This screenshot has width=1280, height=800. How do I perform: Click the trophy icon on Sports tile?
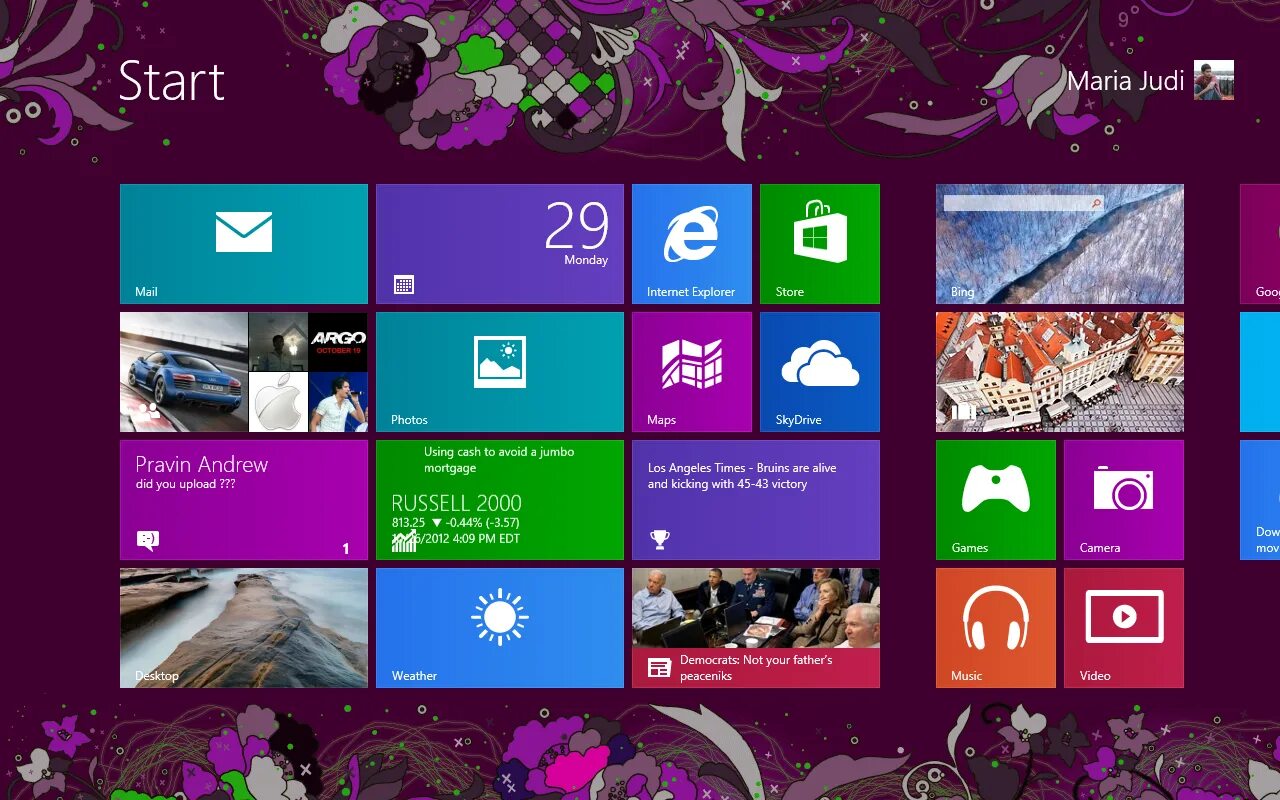coord(659,540)
